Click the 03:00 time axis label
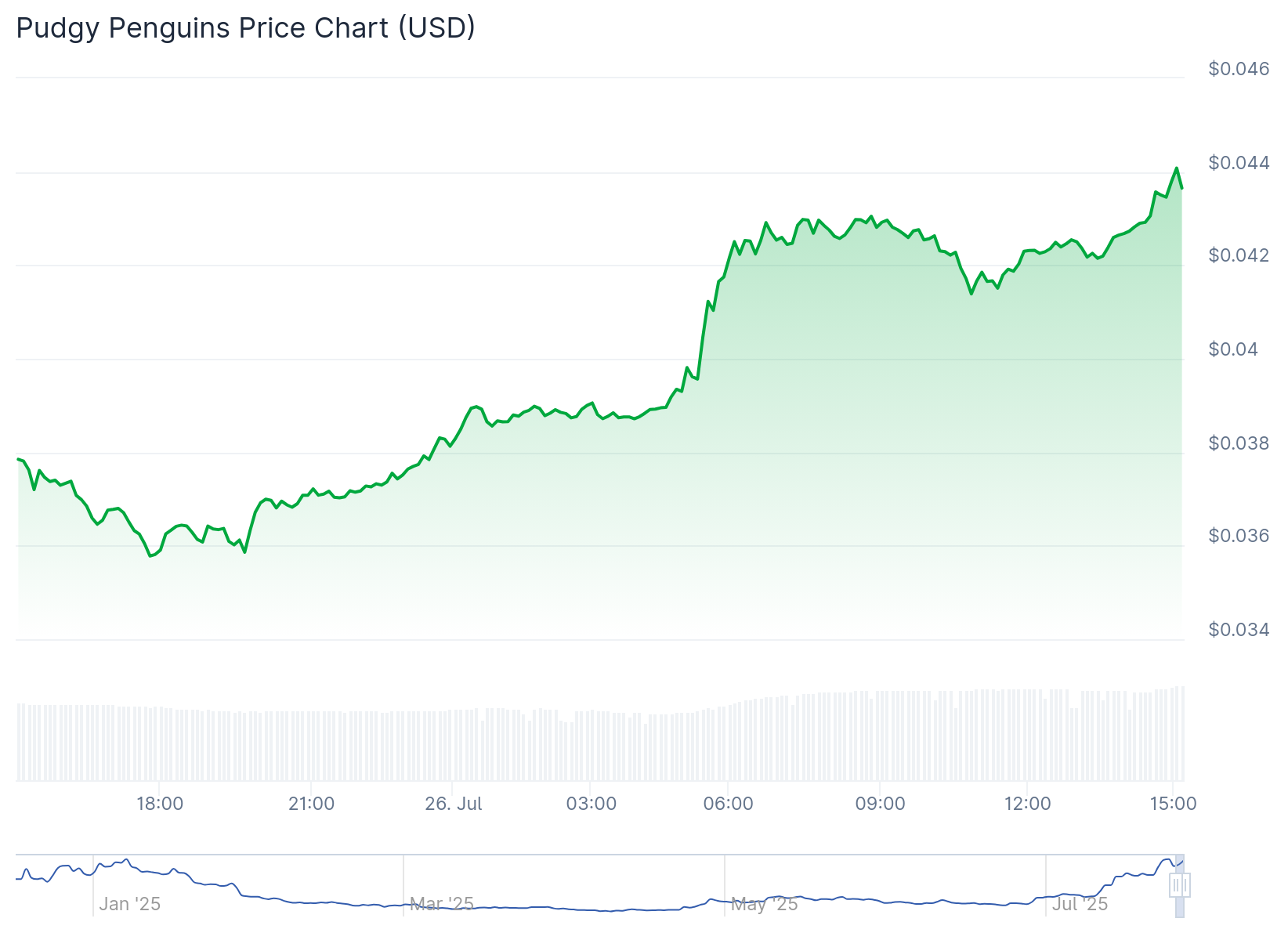Image resolution: width=1288 pixels, height=940 pixels. pyautogui.click(x=592, y=804)
